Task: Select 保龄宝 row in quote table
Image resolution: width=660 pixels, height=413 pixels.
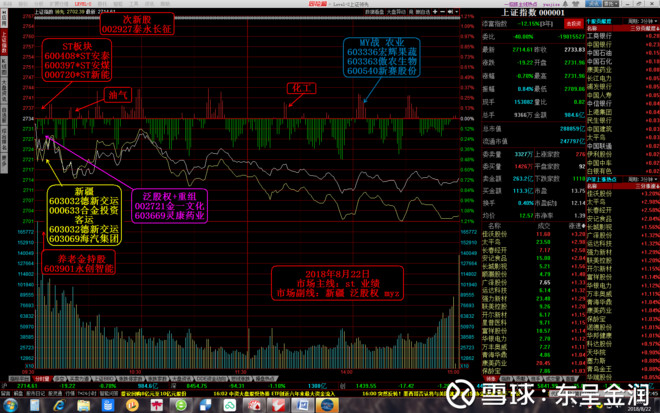Action: tap(534, 371)
